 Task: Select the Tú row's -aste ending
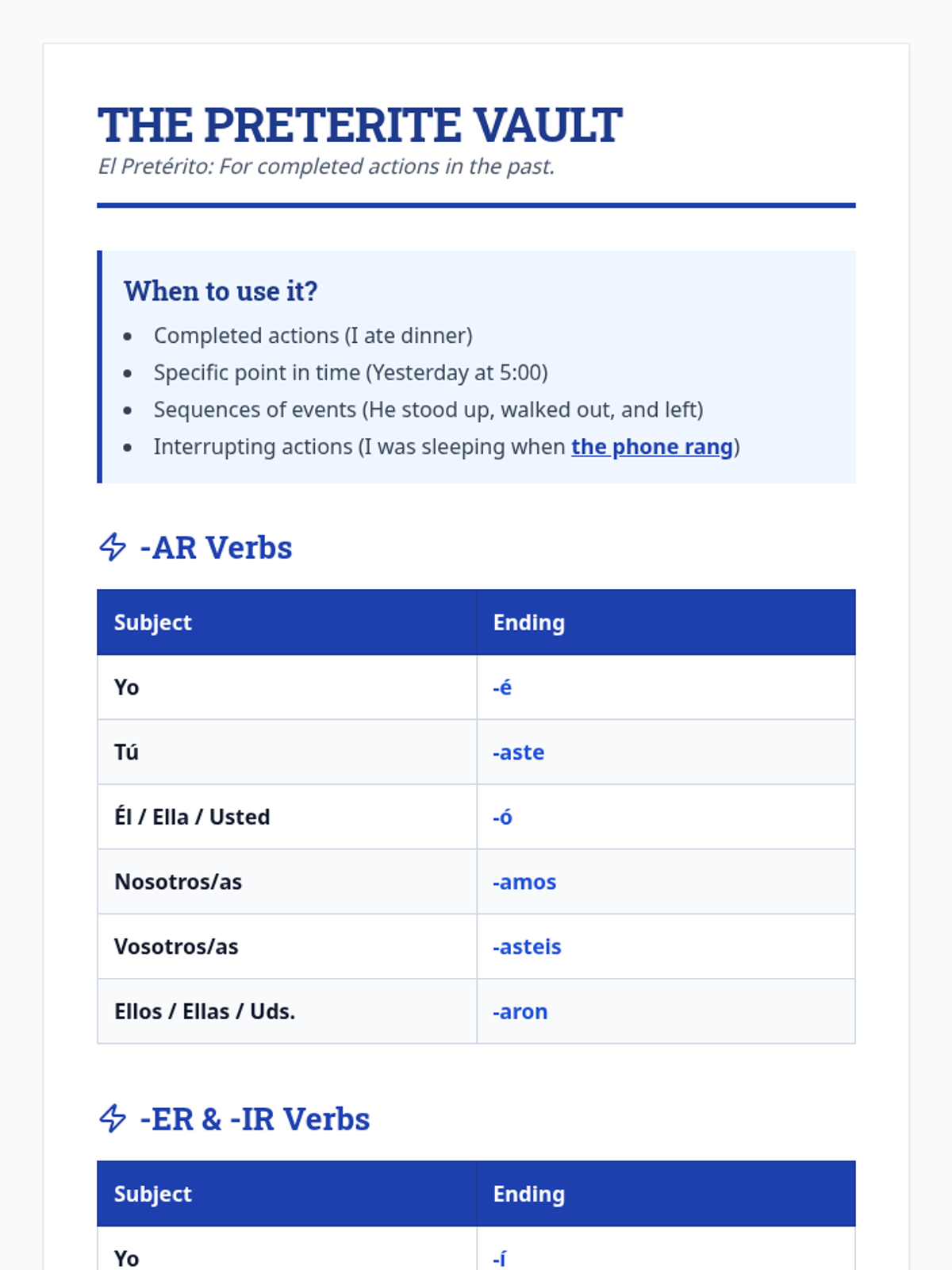[519, 752]
